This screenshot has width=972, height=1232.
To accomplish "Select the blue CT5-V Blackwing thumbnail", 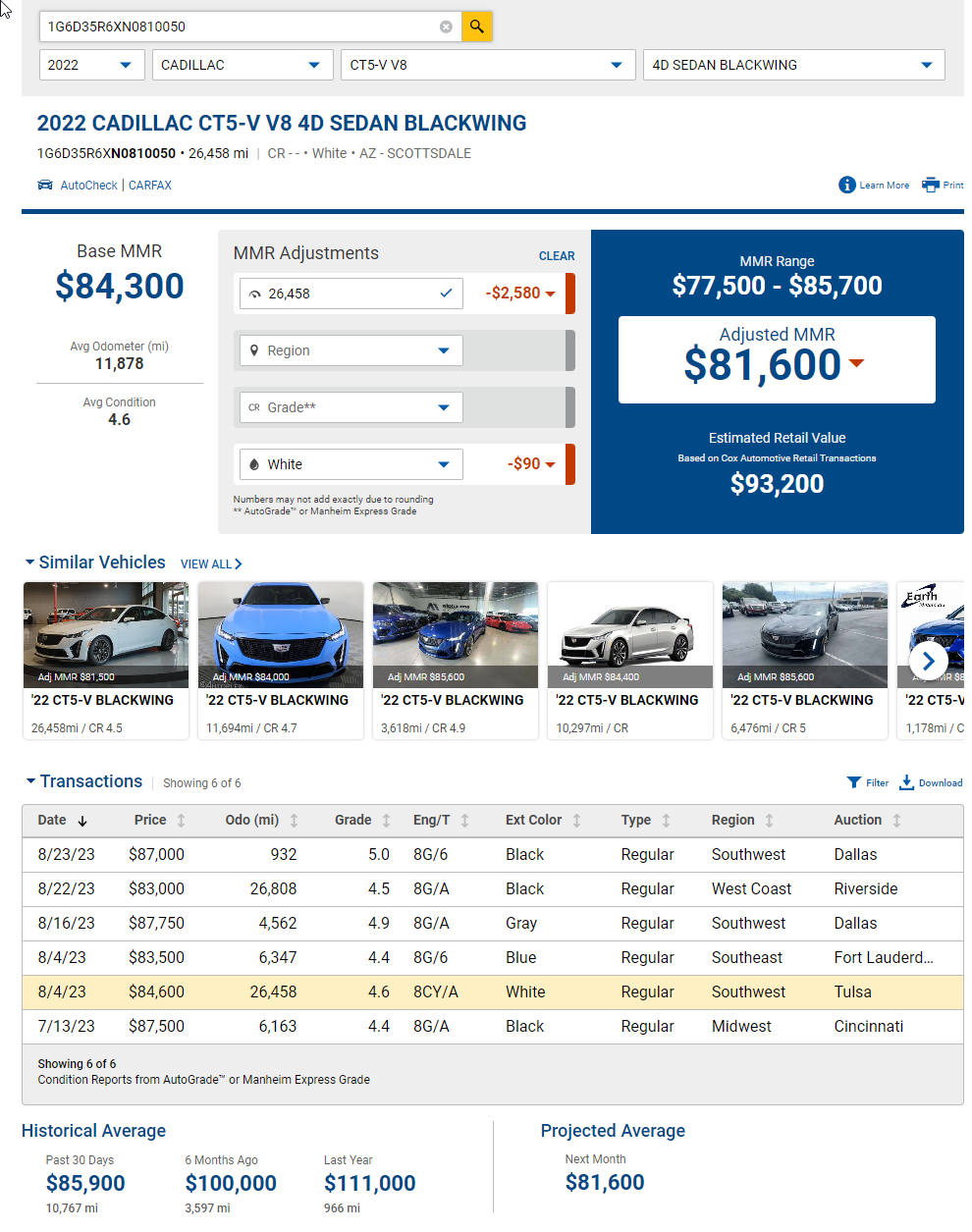I will (x=281, y=635).
